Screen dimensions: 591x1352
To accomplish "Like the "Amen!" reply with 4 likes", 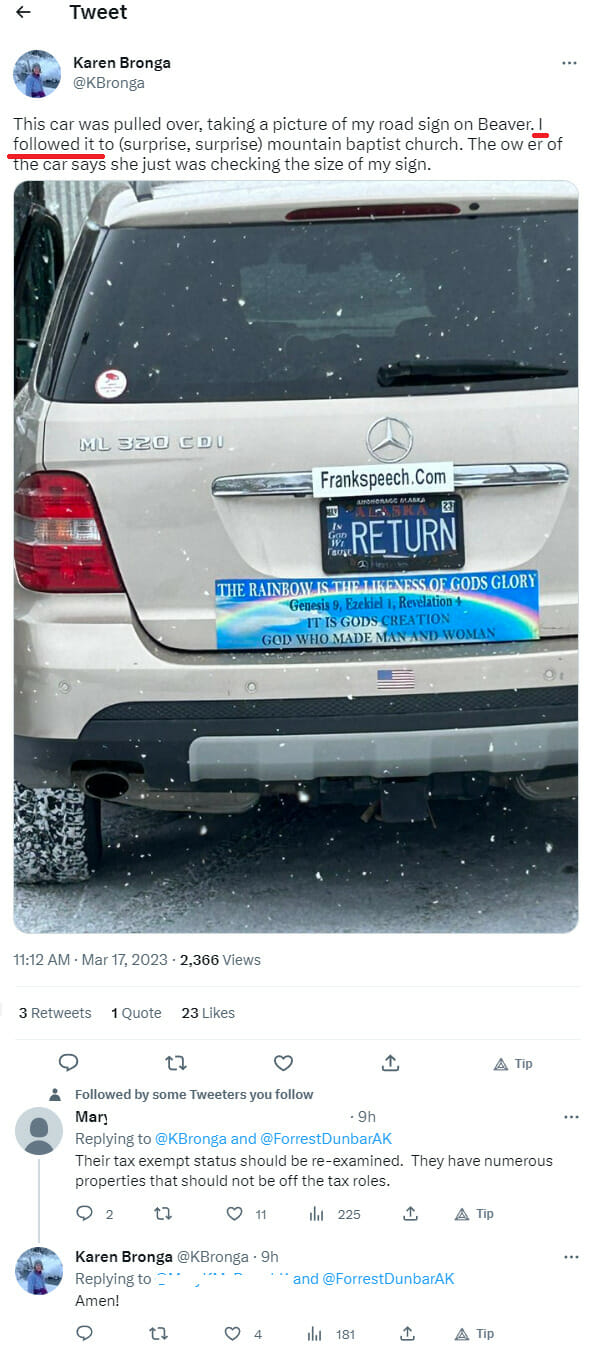I will pyautogui.click(x=243, y=1333).
